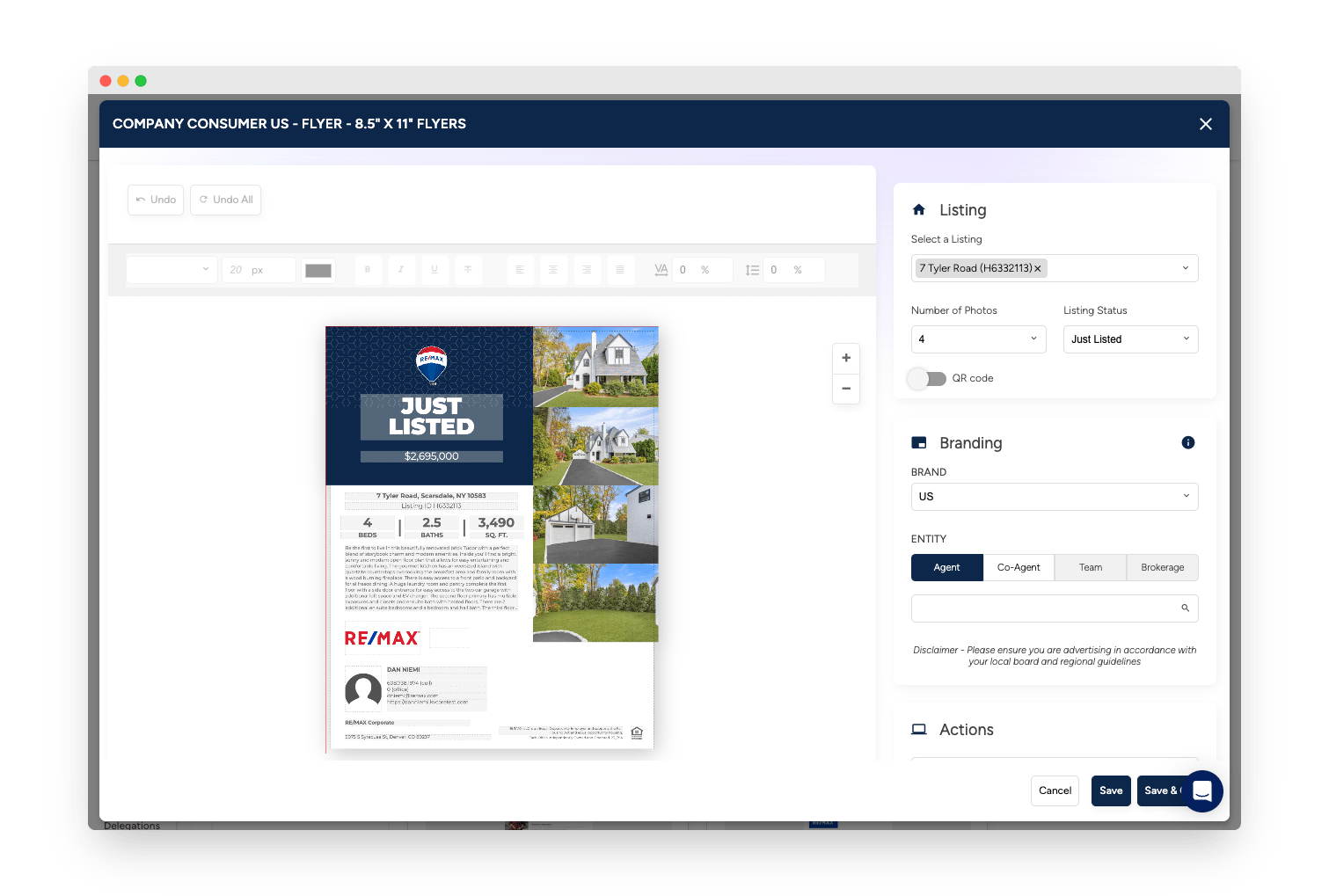
Task: Select the Brokerage entity tab
Action: pos(1163,568)
